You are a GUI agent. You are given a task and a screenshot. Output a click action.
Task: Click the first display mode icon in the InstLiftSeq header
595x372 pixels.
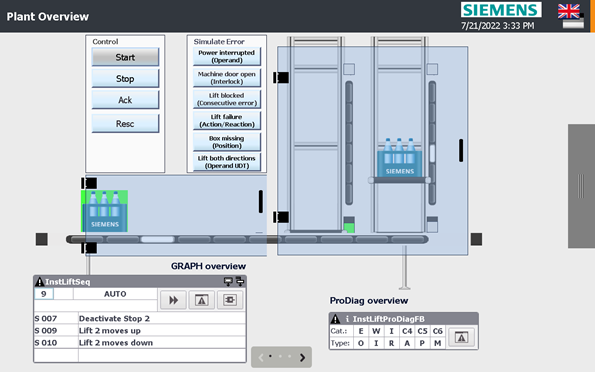click(x=228, y=281)
